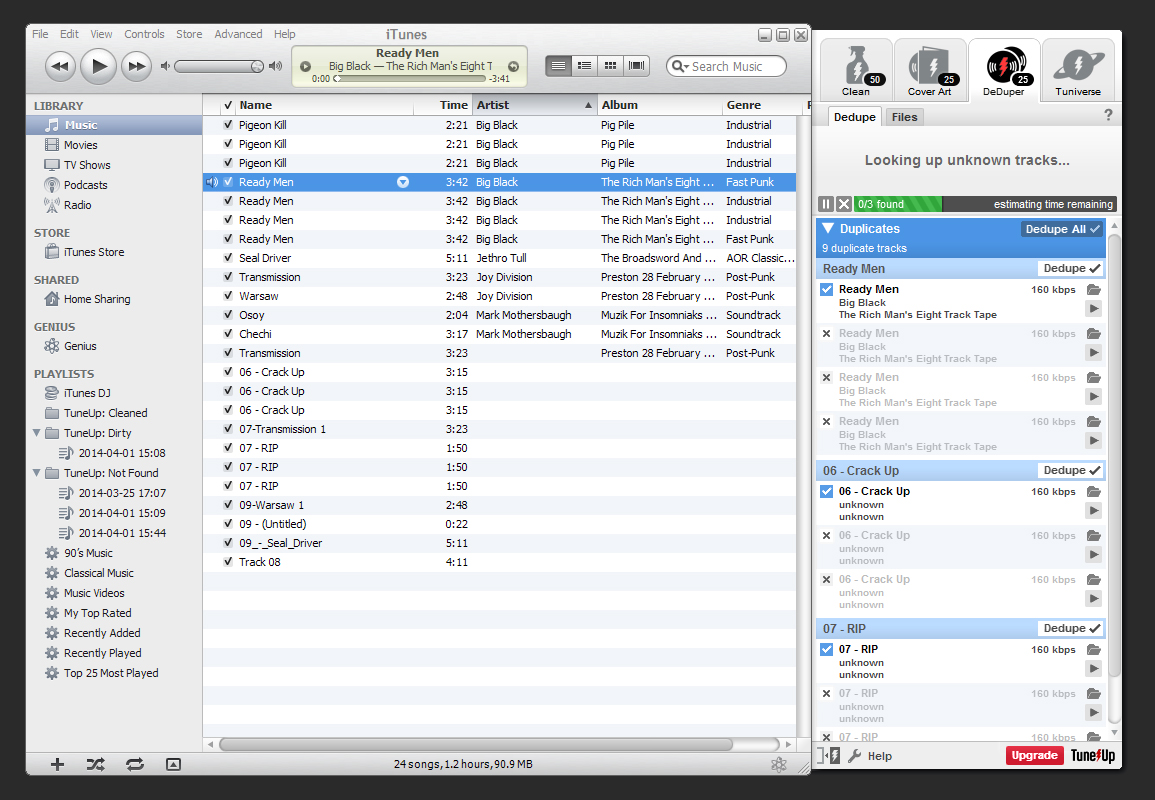Collapse the TuneUp: Dirty playlist folder
The image size is (1155, 800).
(37, 433)
